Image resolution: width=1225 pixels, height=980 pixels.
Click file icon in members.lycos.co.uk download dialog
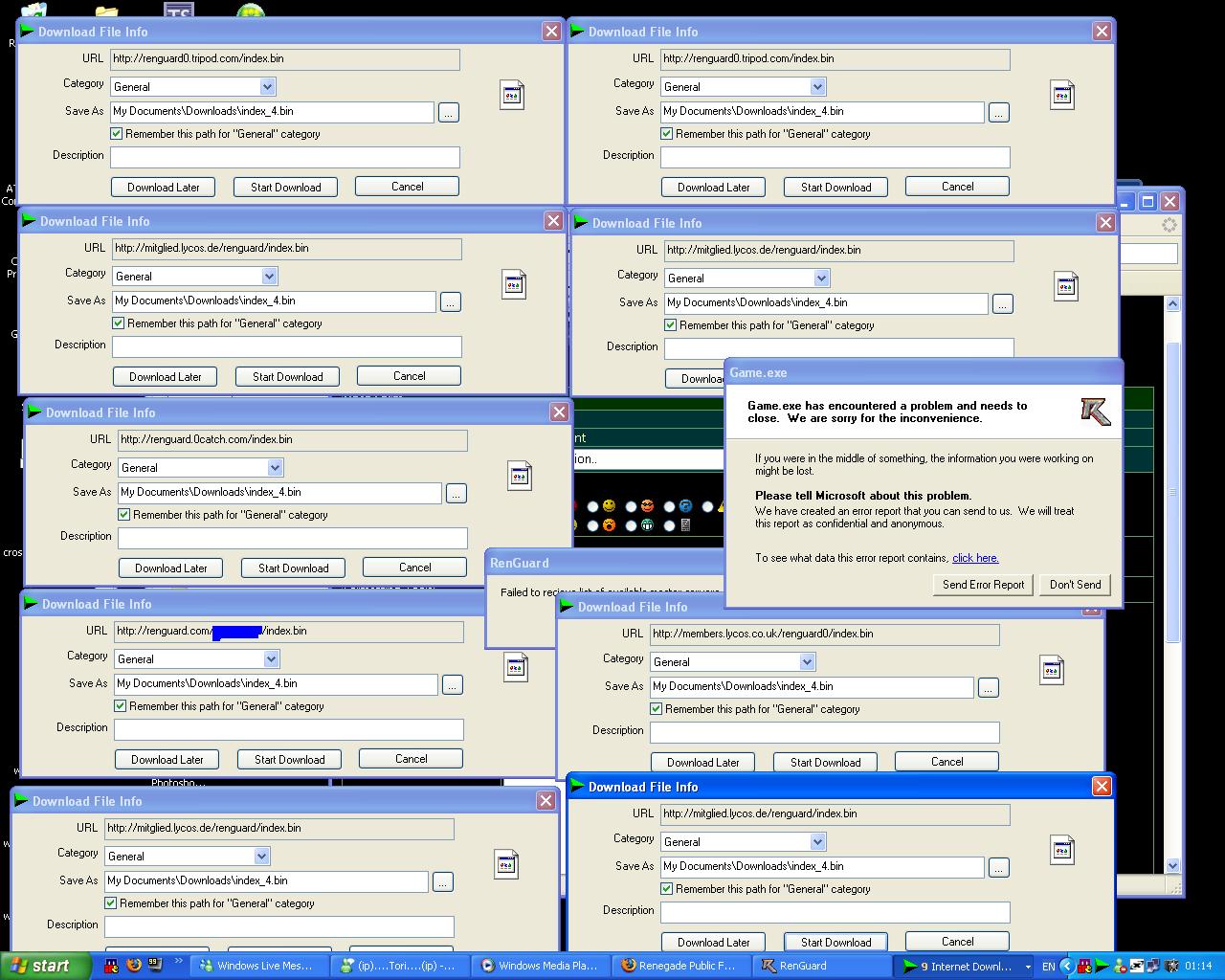click(x=1052, y=670)
